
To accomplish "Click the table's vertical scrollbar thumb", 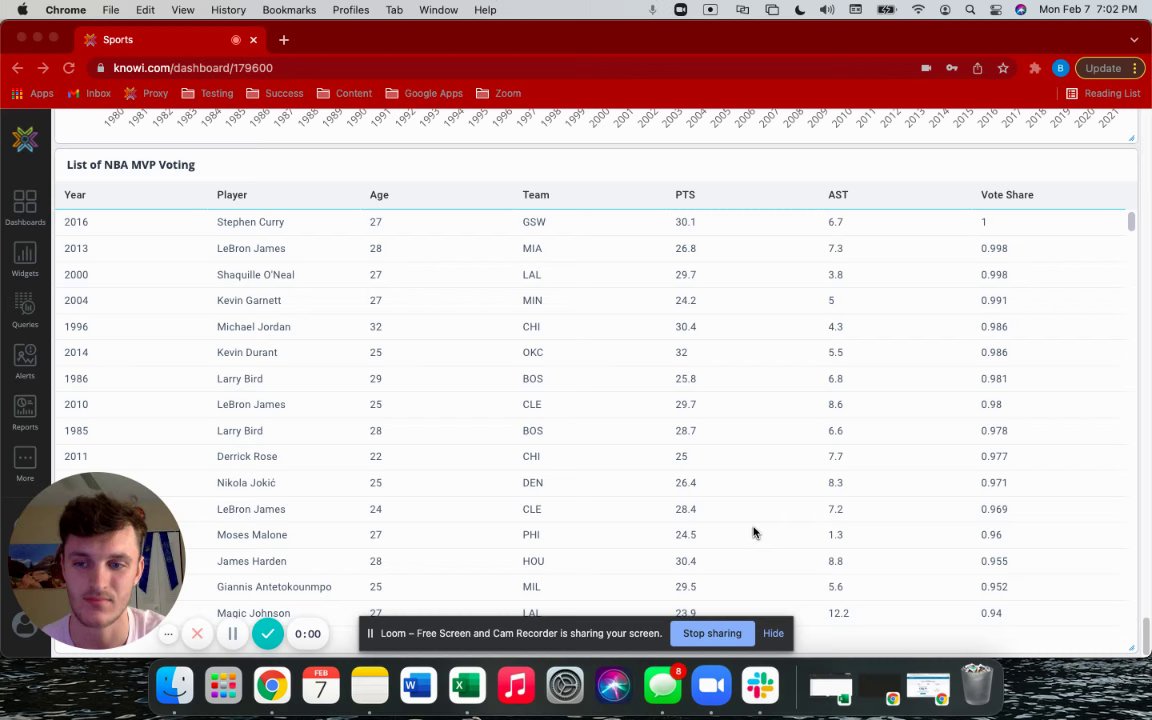I will click(x=1131, y=221).
